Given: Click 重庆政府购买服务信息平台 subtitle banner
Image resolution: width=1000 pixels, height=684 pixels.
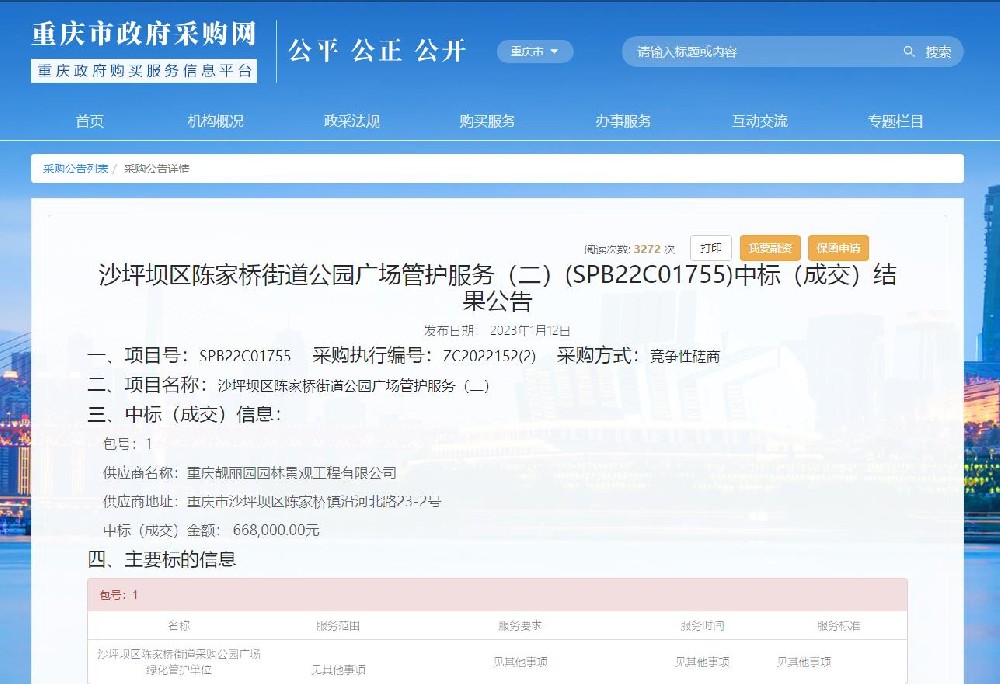Looking at the screenshot, I should tap(144, 71).
